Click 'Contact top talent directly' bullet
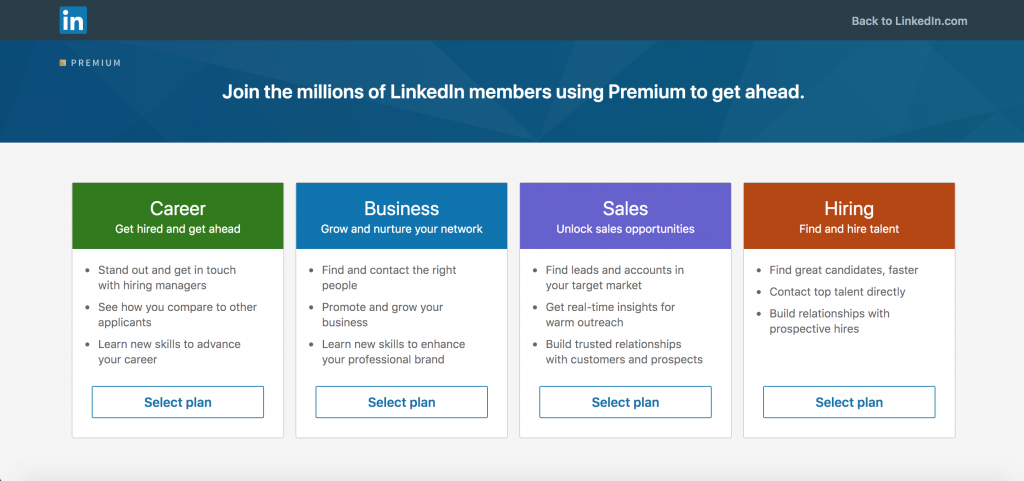1024x481 pixels. click(x=837, y=292)
